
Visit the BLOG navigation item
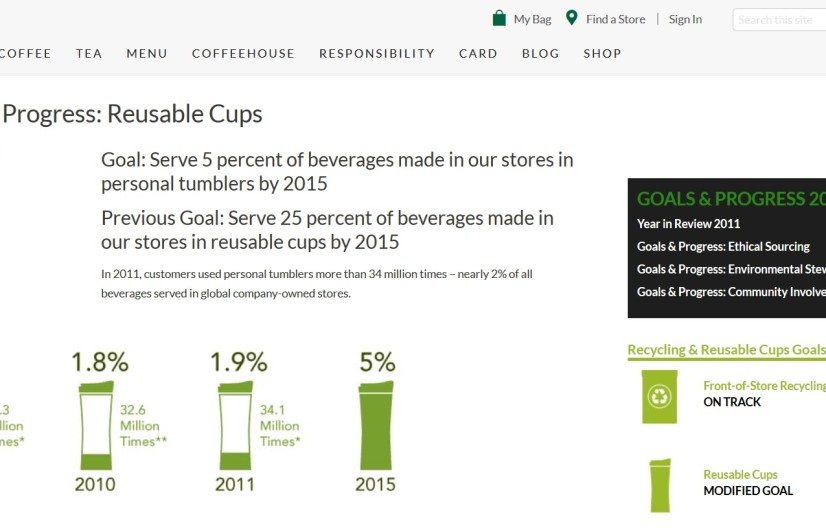point(540,54)
